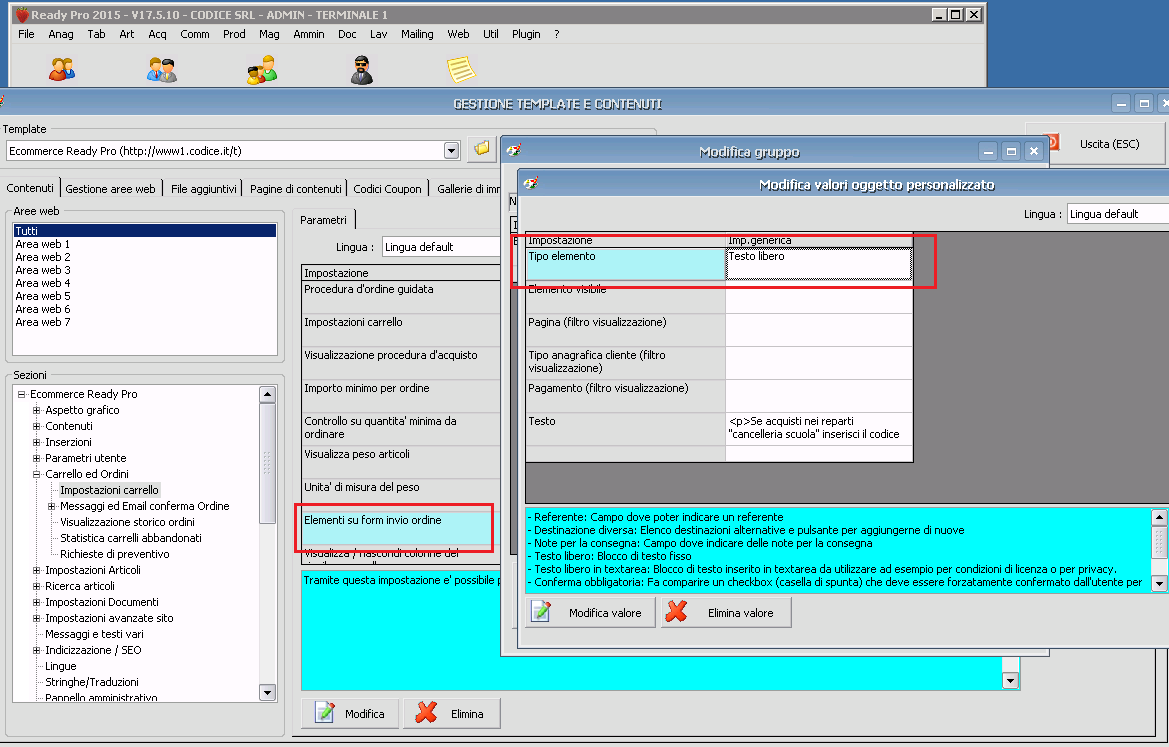The image size is (1169, 747).
Task: Select Impostazioni carrello tree item
Action: tap(109, 490)
